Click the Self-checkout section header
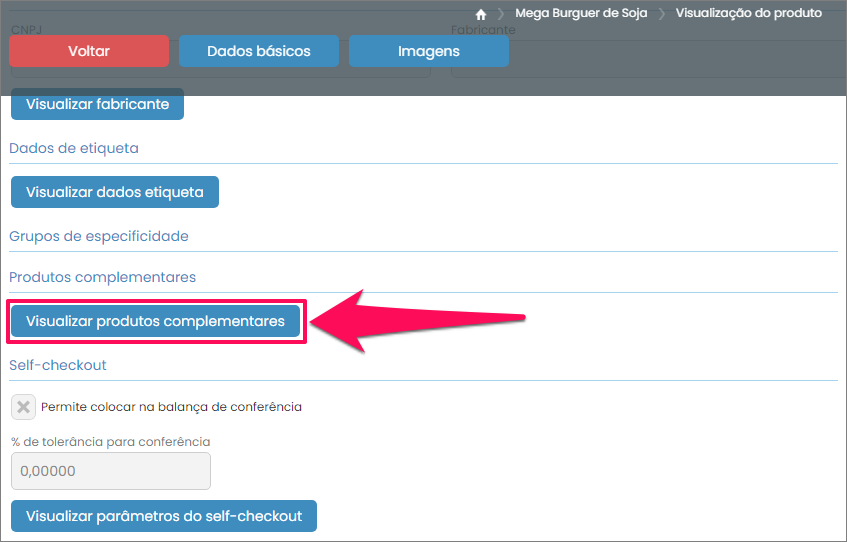Image resolution: width=847 pixels, height=542 pixels. coord(58,365)
